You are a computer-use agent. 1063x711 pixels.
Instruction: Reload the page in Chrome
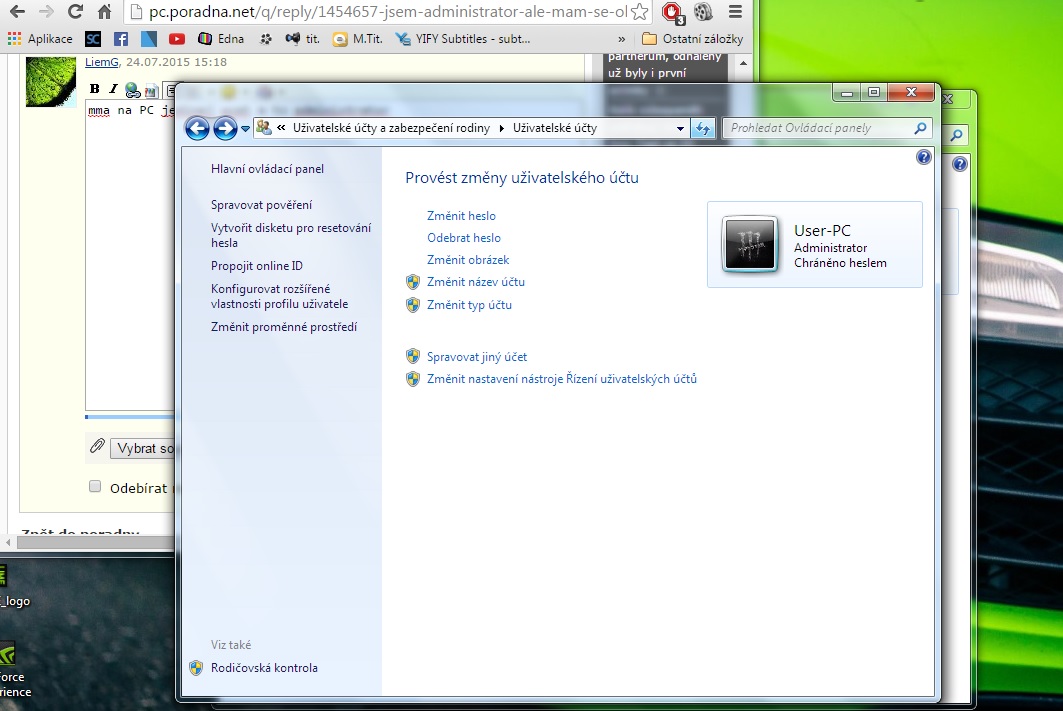75,12
